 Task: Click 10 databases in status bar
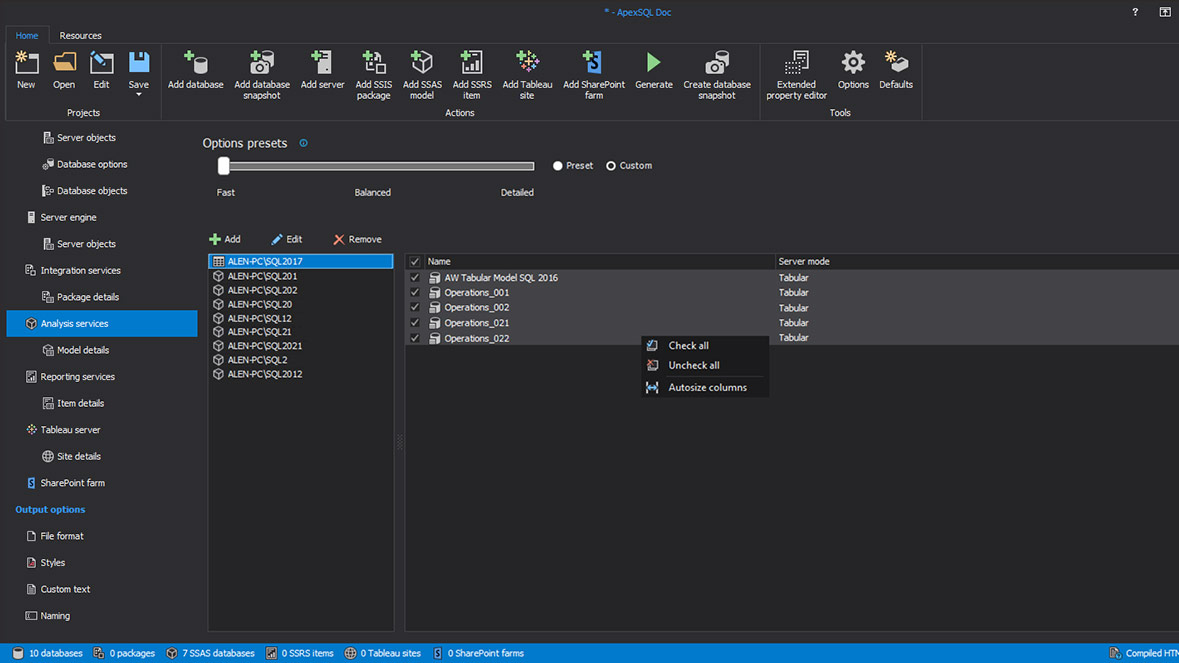click(x=47, y=653)
